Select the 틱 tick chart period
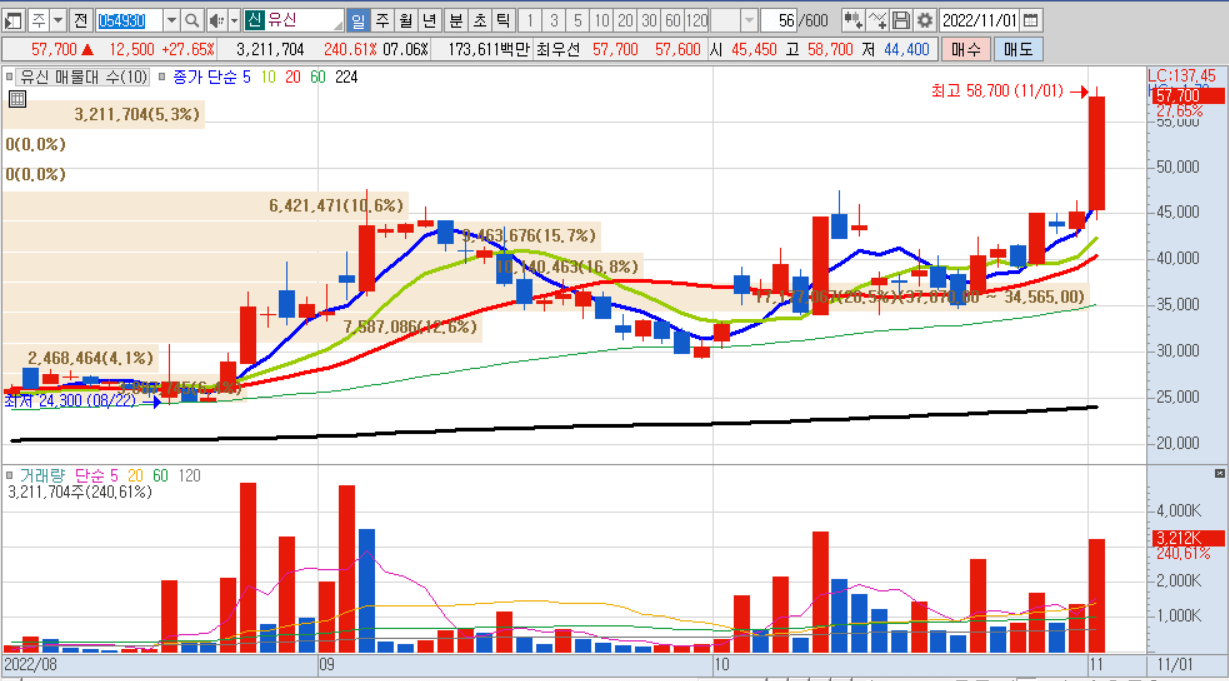 (502, 20)
